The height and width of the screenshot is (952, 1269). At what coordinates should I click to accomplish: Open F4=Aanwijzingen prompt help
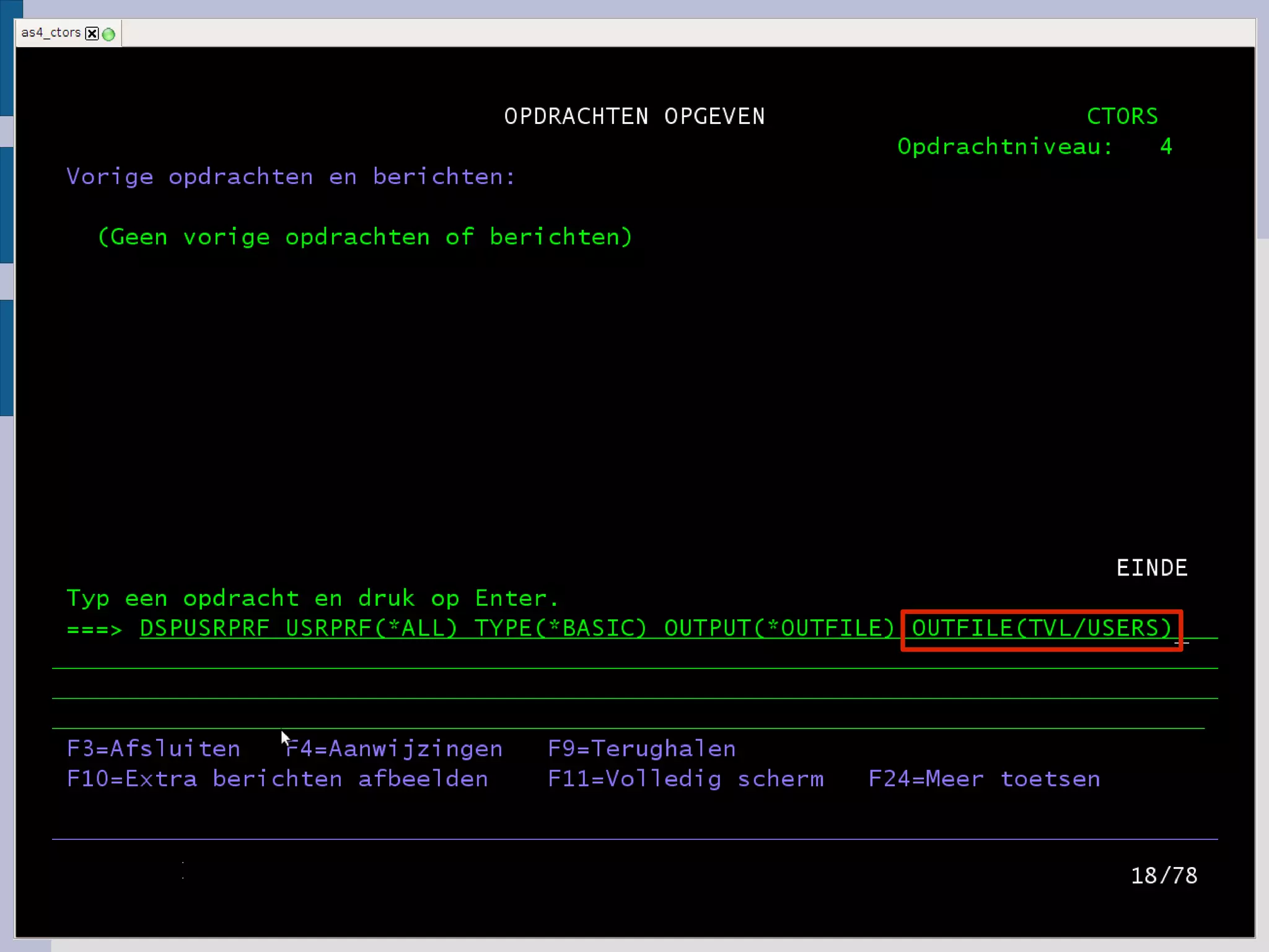click(x=394, y=749)
